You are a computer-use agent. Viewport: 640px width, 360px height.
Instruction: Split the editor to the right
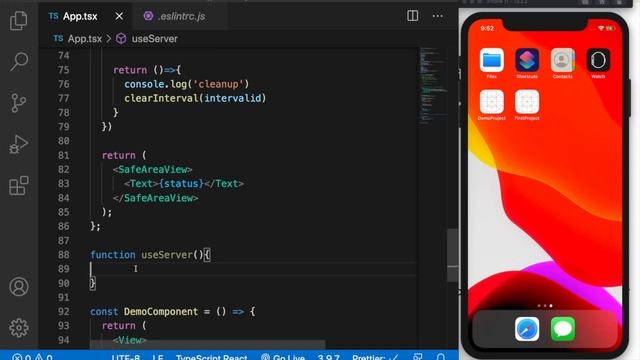coord(413,16)
